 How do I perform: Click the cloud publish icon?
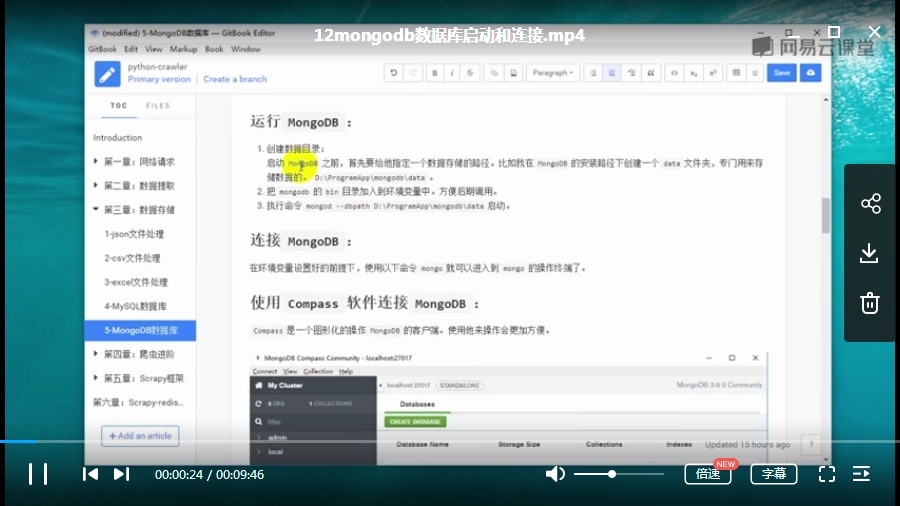(x=810, y=73)
